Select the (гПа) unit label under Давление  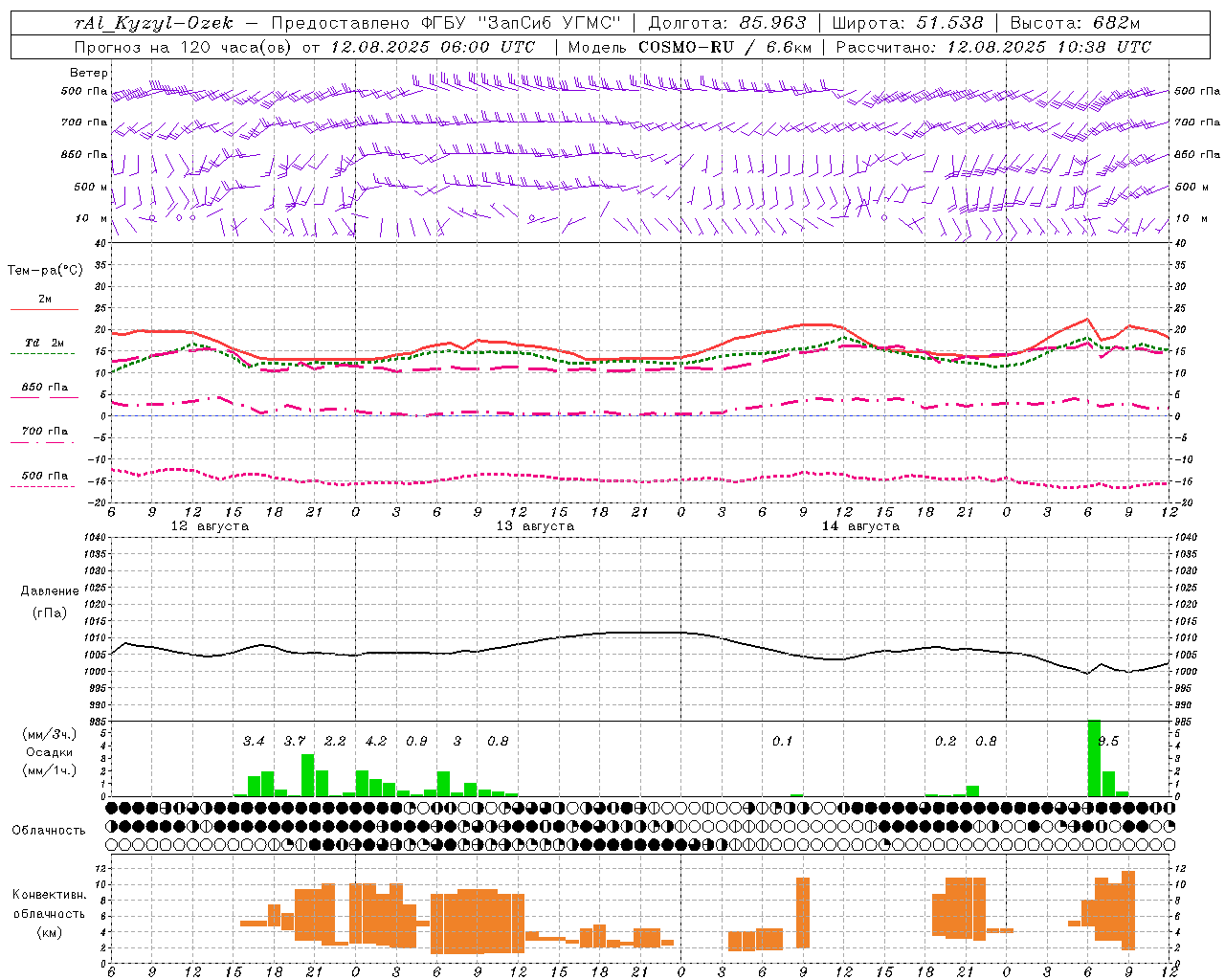pos(50,612)
